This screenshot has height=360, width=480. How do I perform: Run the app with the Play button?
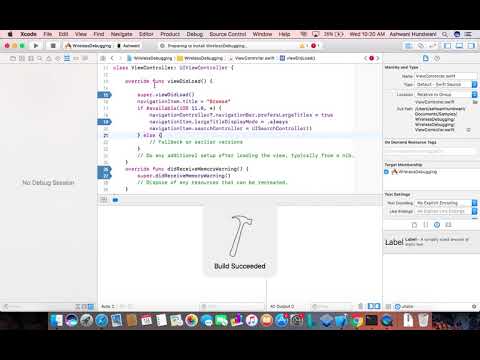(36, 46)
